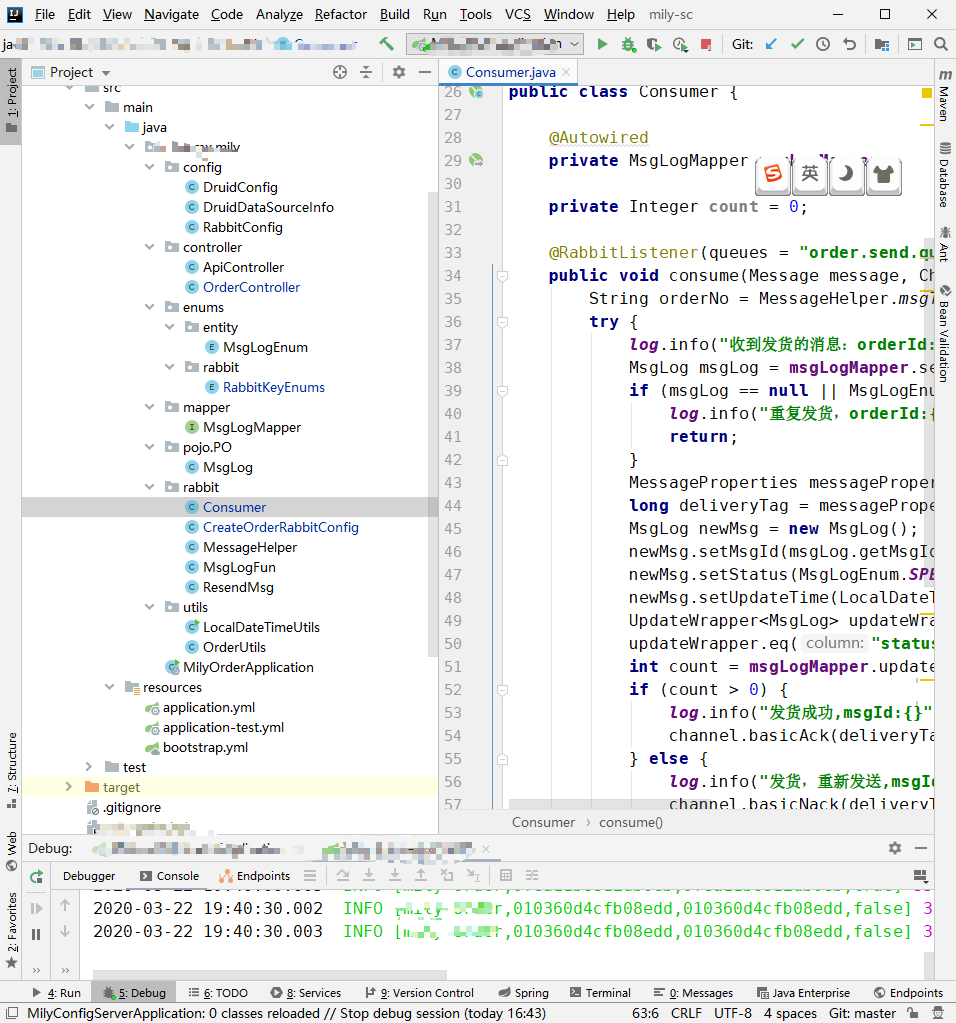Commit changes with green checkmark icon

coord(797,44)
